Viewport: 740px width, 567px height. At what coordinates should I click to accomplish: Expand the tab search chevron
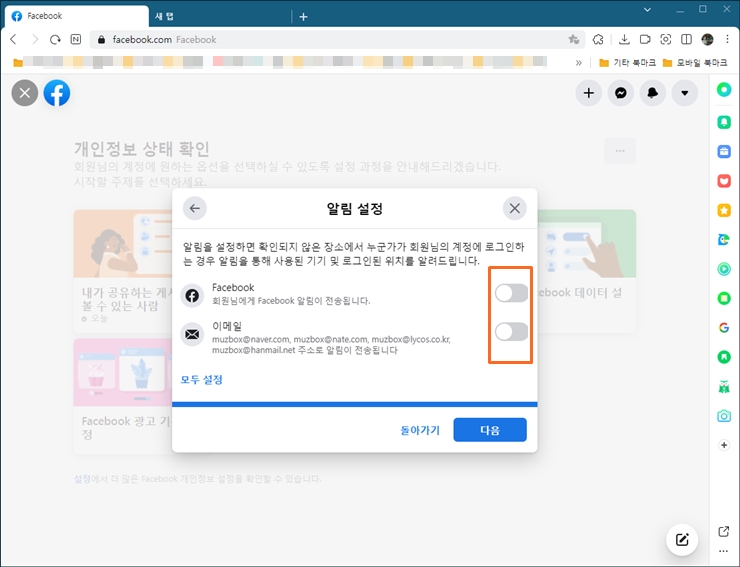coord(648,9)
